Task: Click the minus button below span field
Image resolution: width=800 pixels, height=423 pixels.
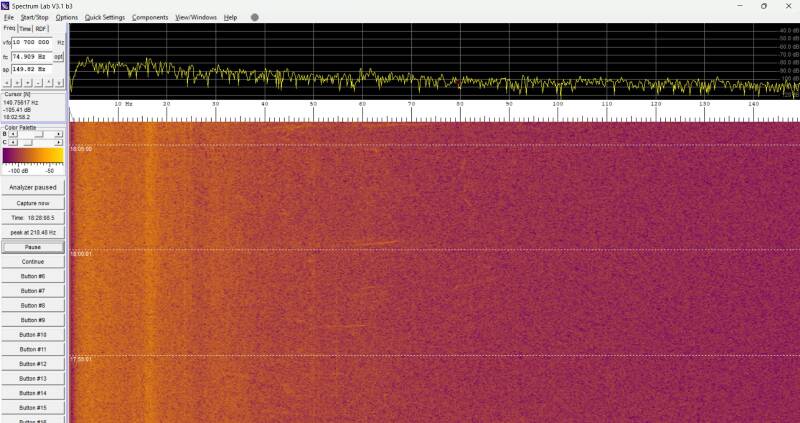Action: [x=39, y=83]
